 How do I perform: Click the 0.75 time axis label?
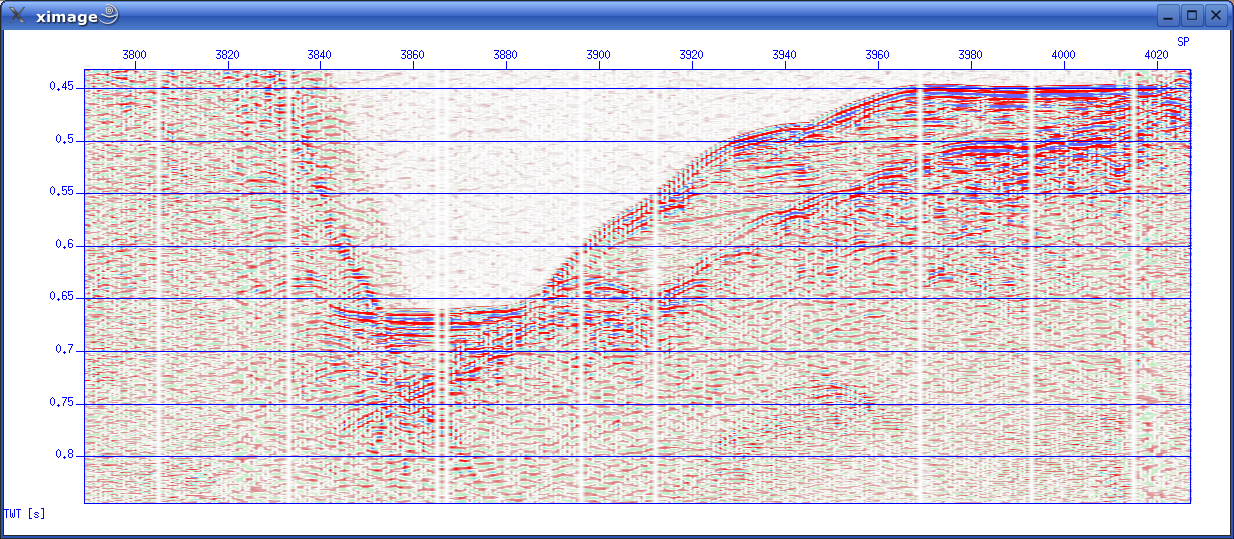[x=62, y=402]
